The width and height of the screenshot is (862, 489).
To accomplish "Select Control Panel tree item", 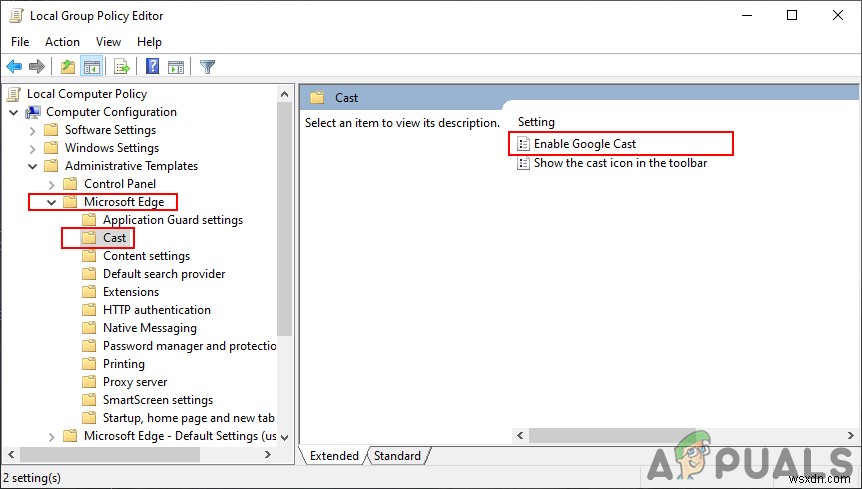I will pyautogui.click(x=120, y=184).
